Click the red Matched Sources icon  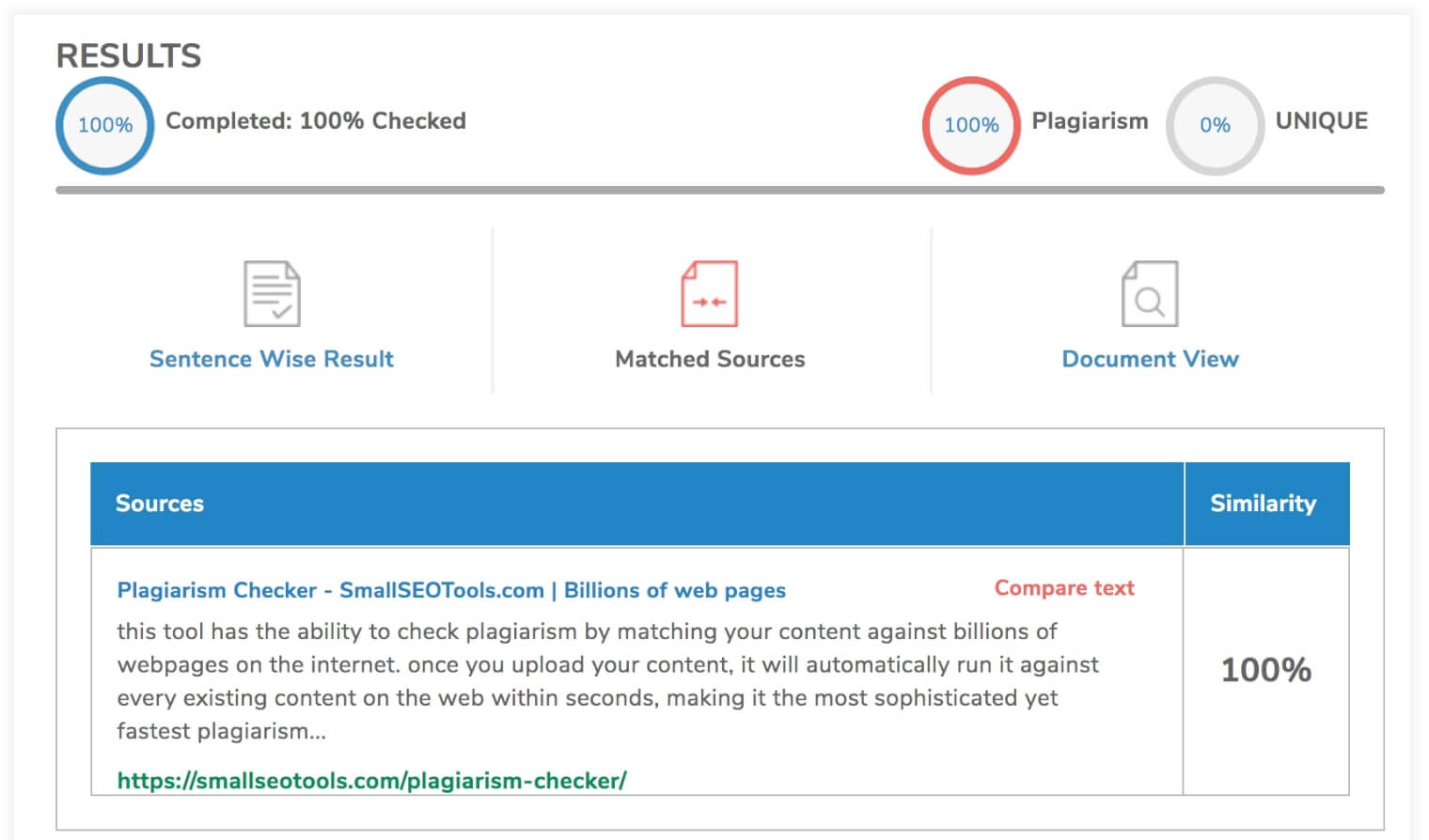710,294
